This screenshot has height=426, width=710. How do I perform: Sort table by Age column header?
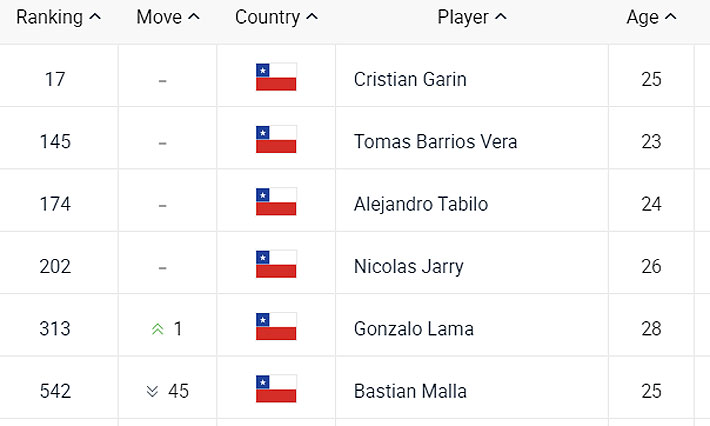[651, 17]
